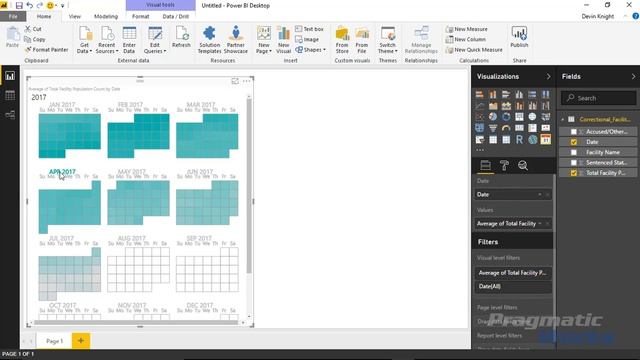Click the Date(All) visual level filter
Screen dimensions: 640x360
513,287
